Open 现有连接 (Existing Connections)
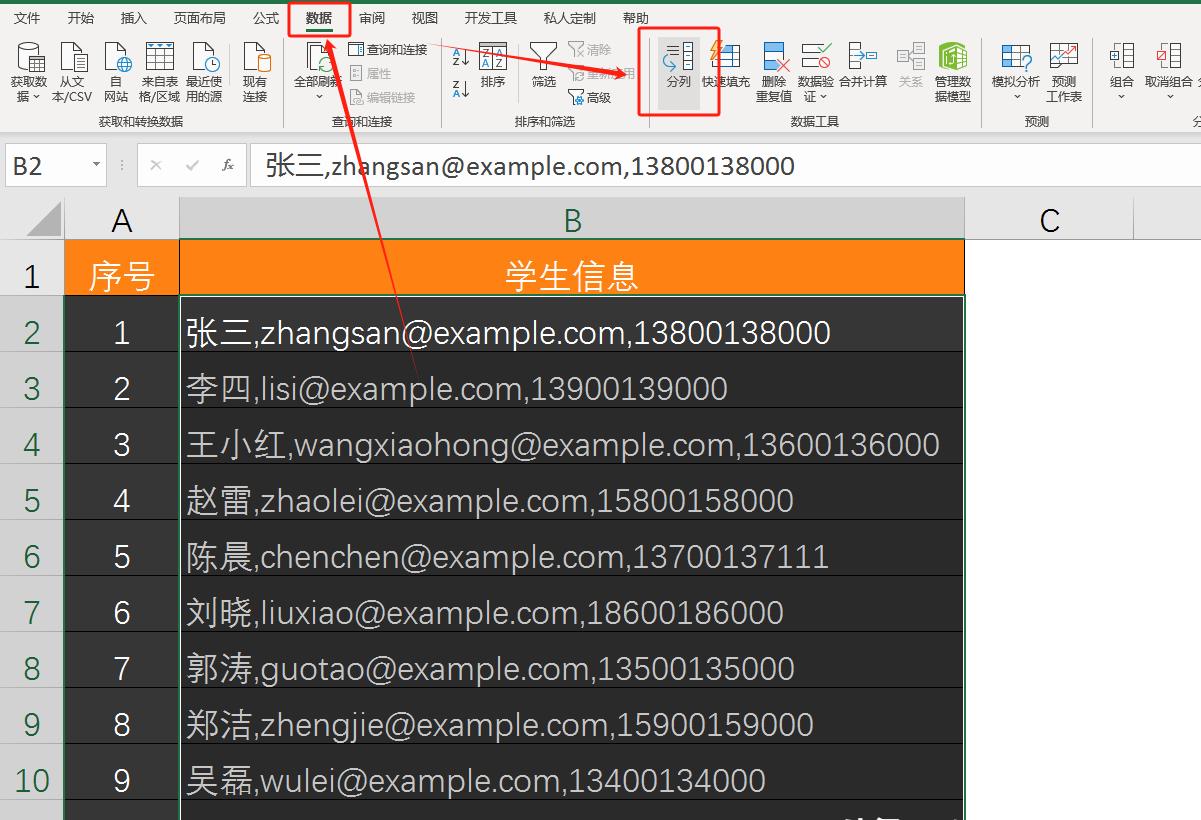 (x=255, y=71)
